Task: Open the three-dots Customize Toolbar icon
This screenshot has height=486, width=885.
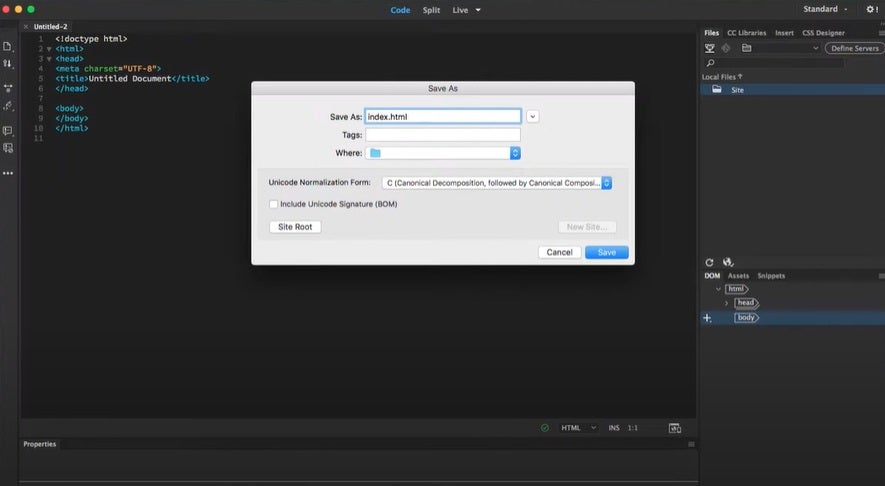Action: coord(8,173)
